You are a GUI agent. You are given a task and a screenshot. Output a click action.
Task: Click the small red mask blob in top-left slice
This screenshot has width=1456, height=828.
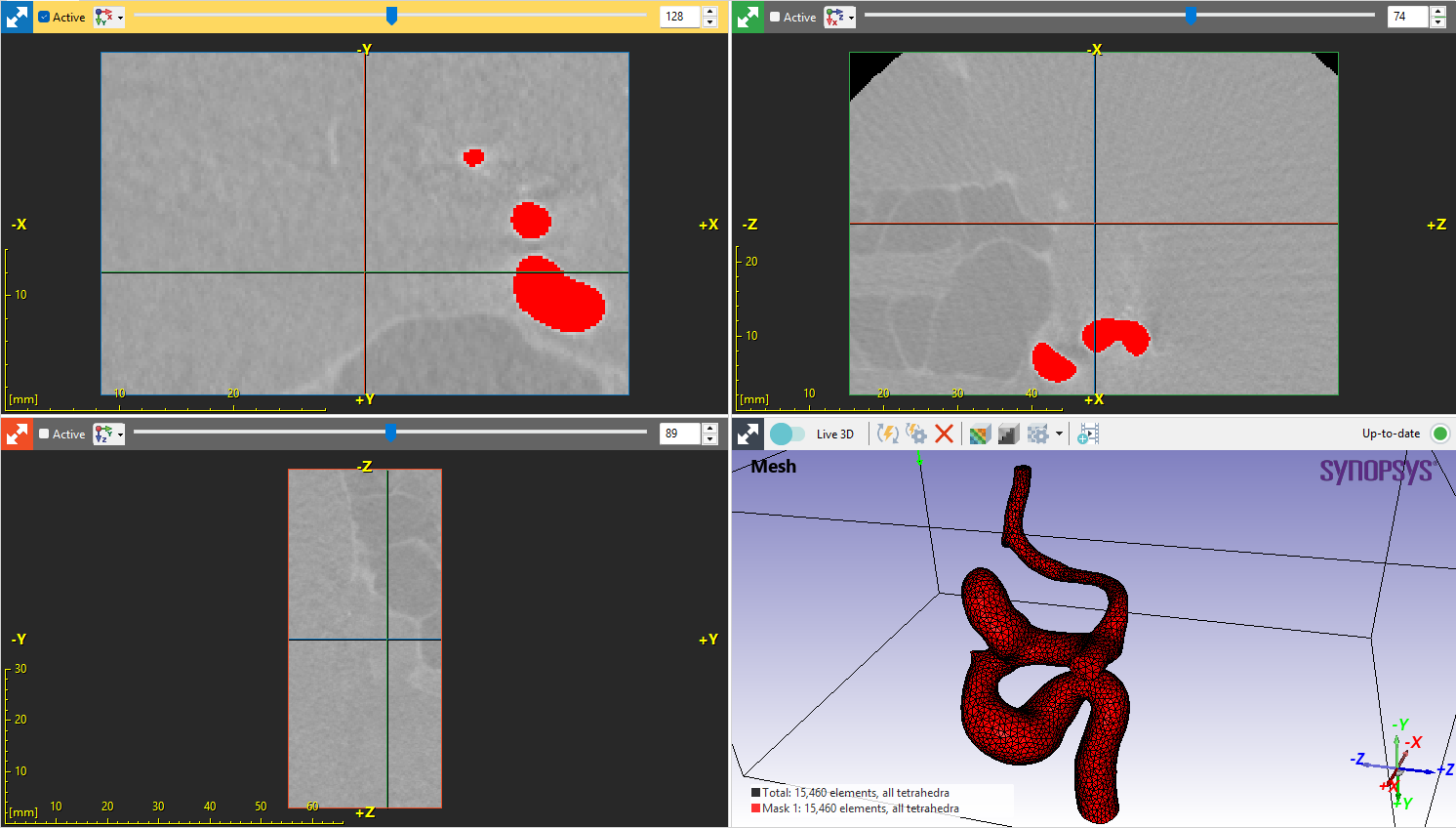[473, 157]
